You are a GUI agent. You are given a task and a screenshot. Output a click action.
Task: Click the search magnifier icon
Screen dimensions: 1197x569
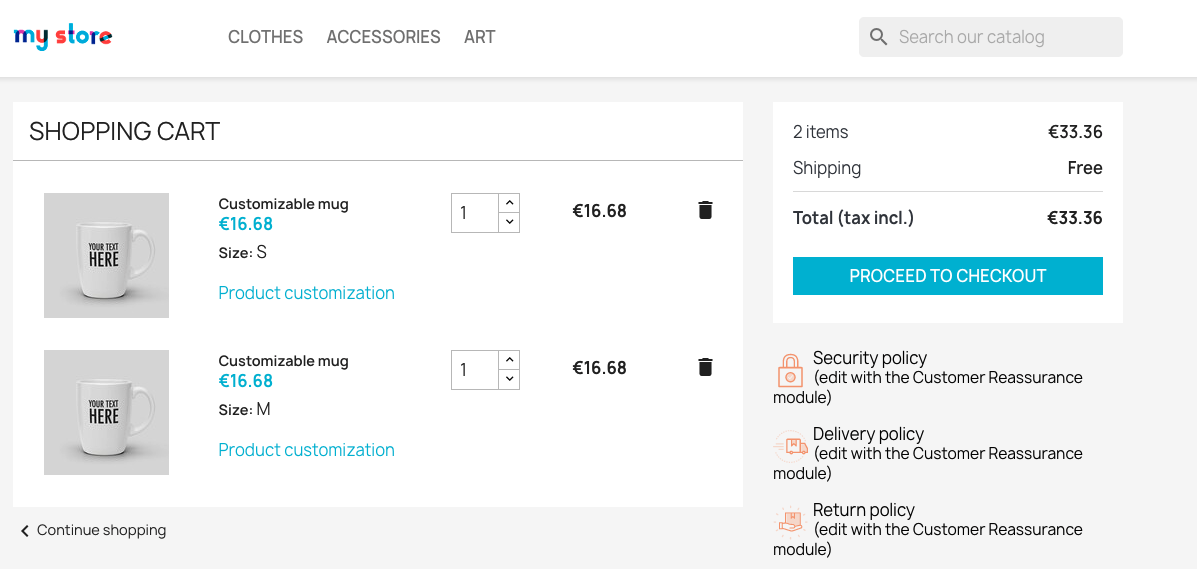878,37
